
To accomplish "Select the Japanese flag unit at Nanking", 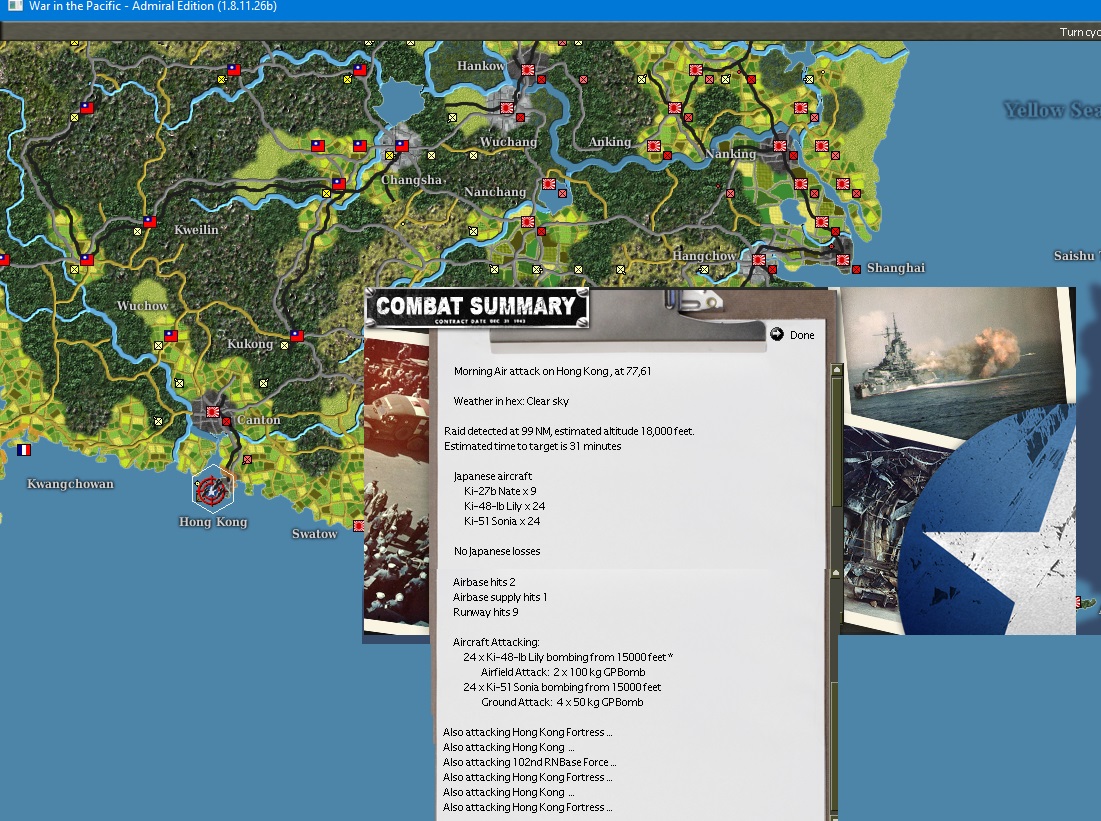I will pyautogui.click(x=779, y=146).
